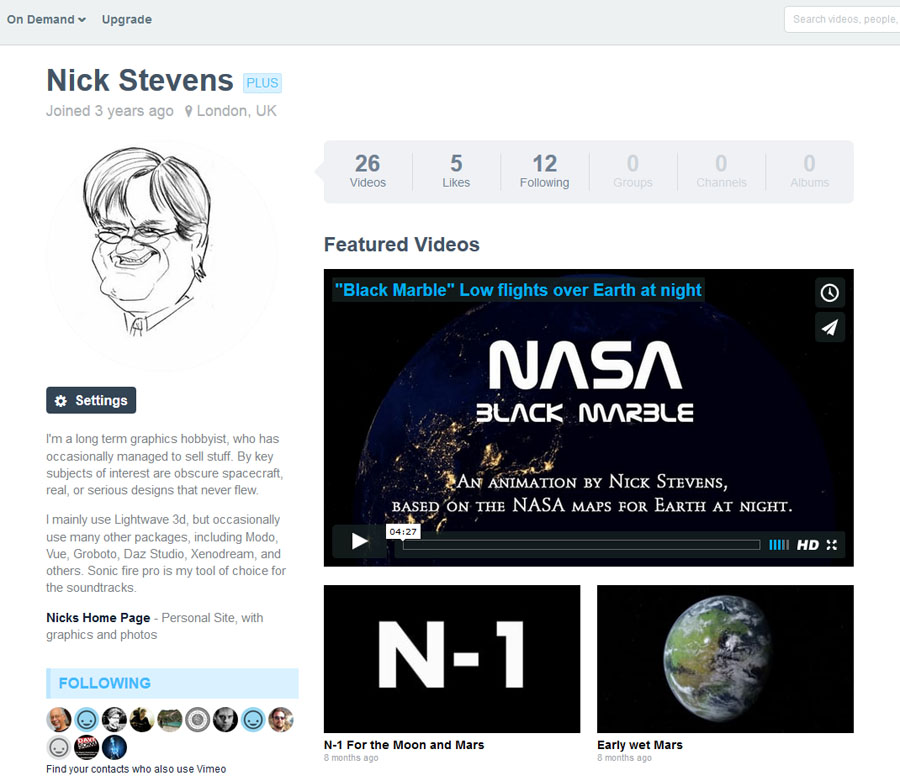Open the Early wet Mars planet thumbnail

(725, 659)
